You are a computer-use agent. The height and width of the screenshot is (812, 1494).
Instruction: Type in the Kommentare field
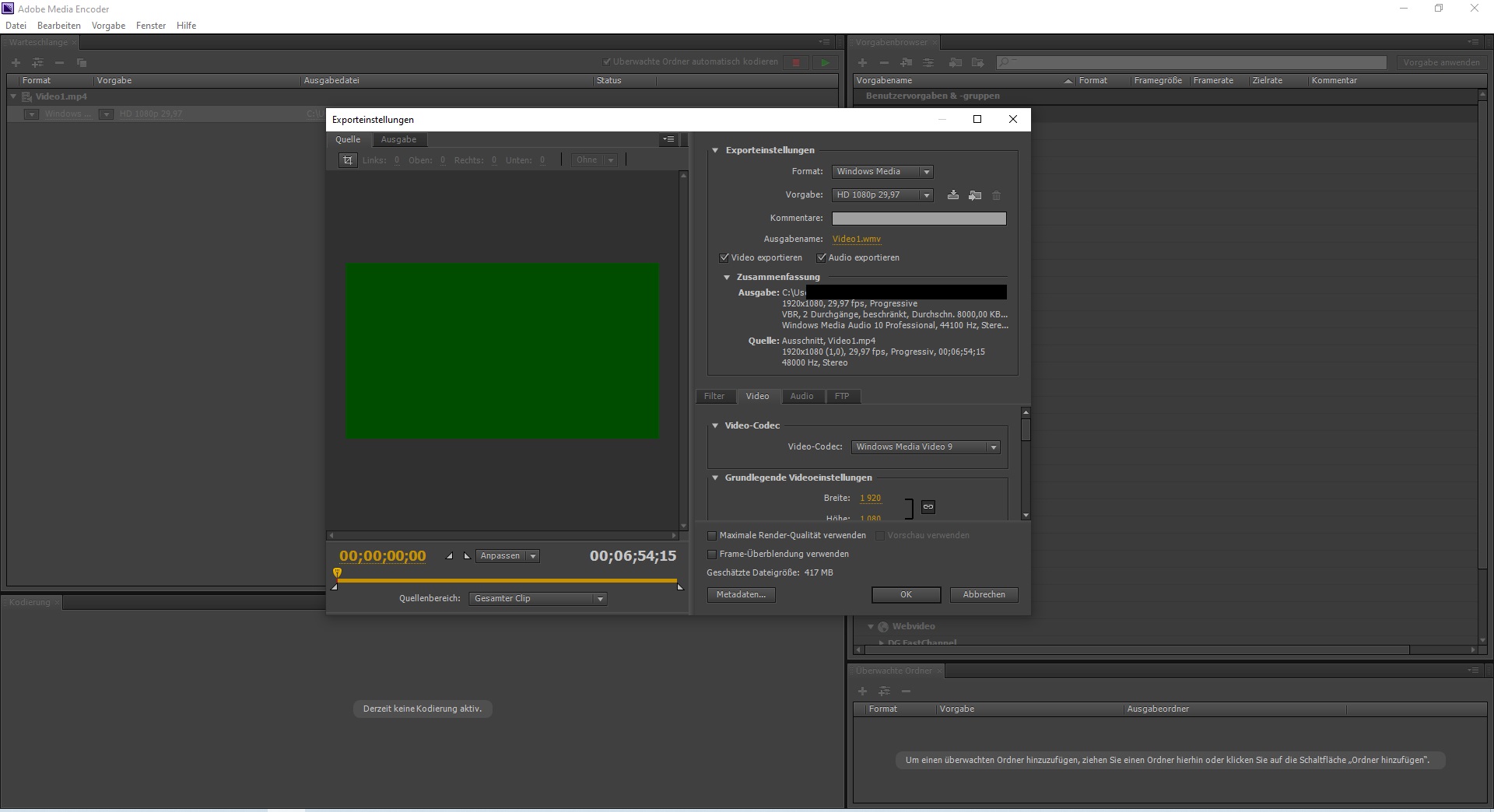click(x=918, y=219)
